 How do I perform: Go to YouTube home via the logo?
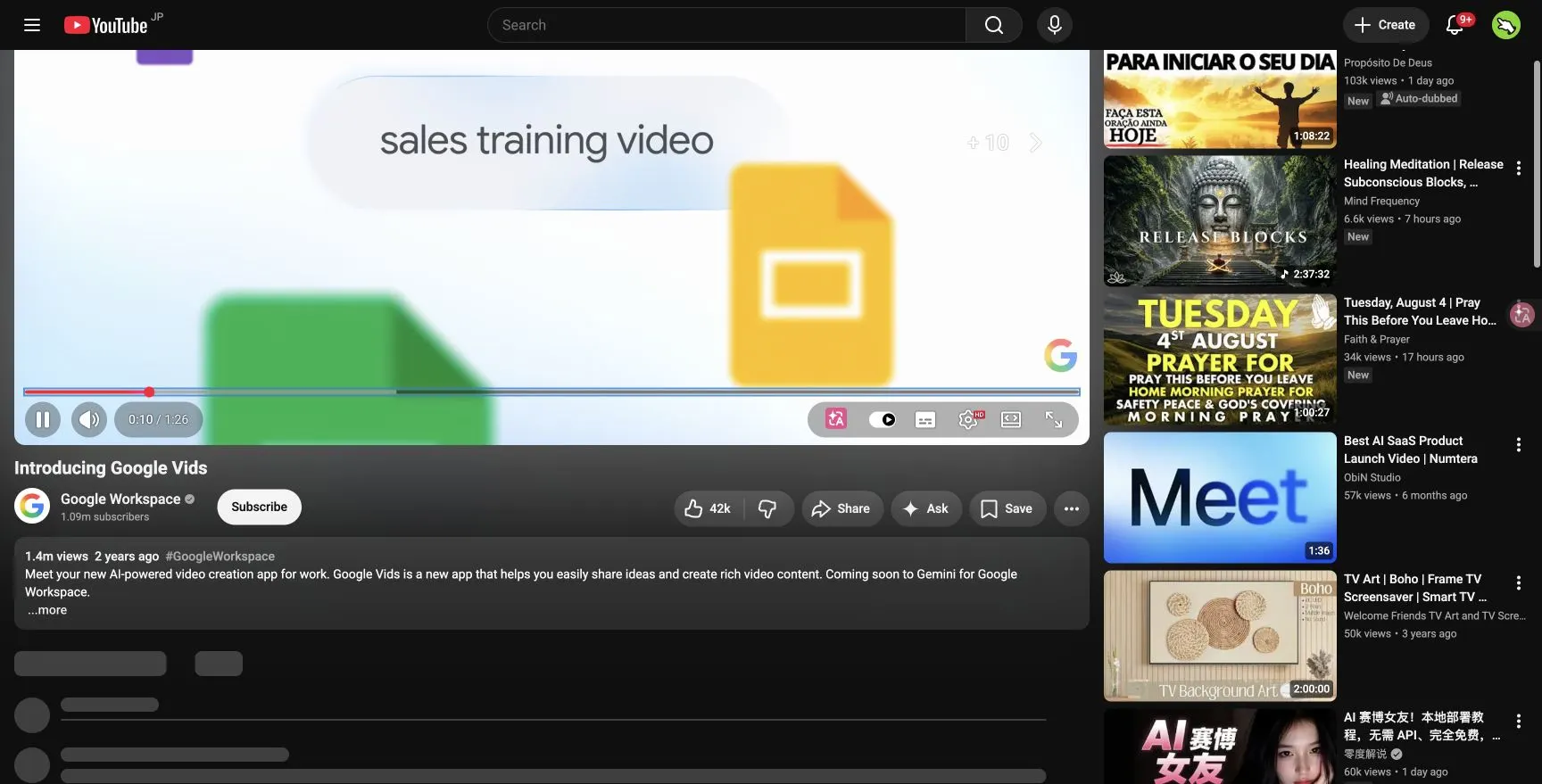tap(106, 25)
